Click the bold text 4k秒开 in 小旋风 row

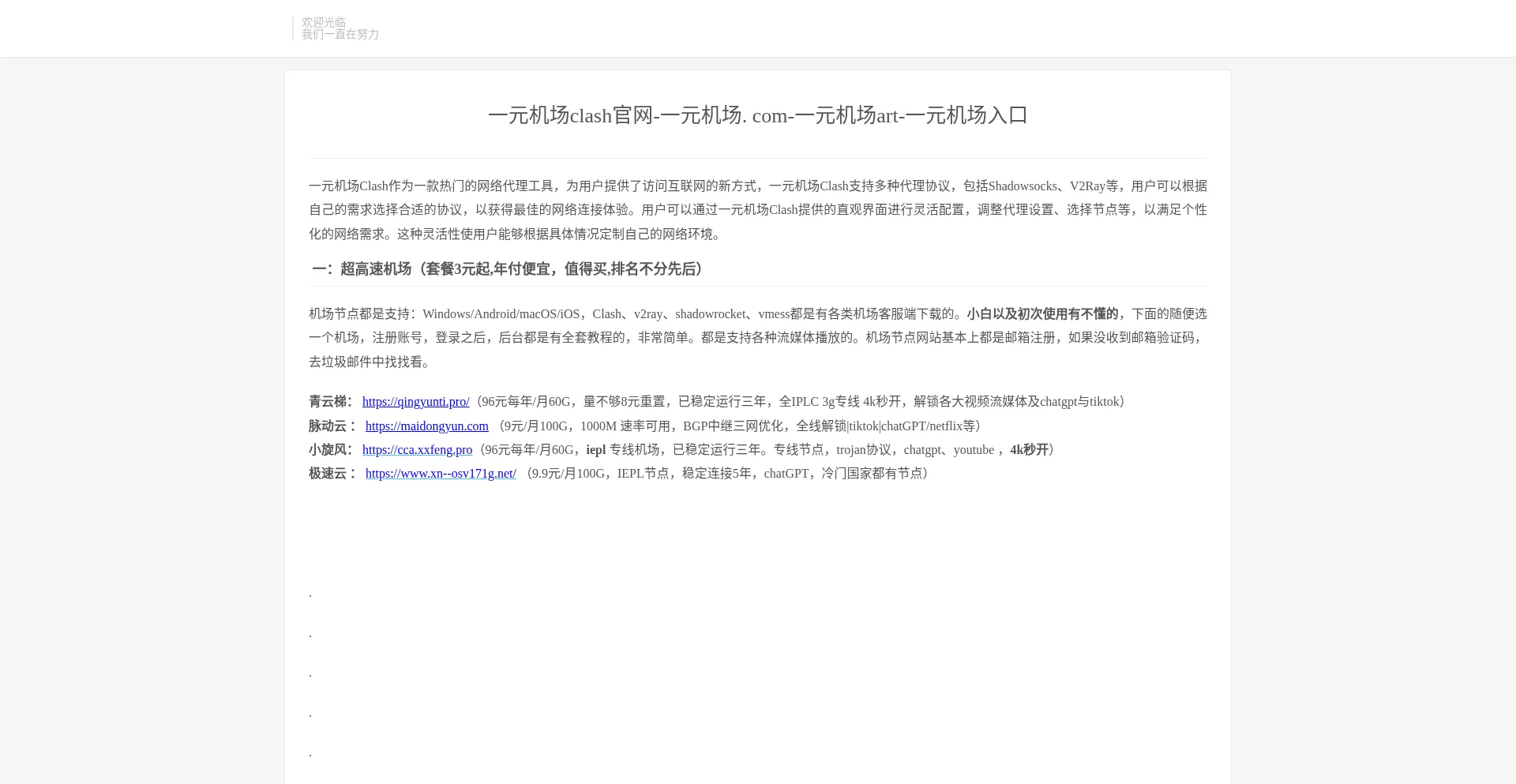[x=1029, y=450]
